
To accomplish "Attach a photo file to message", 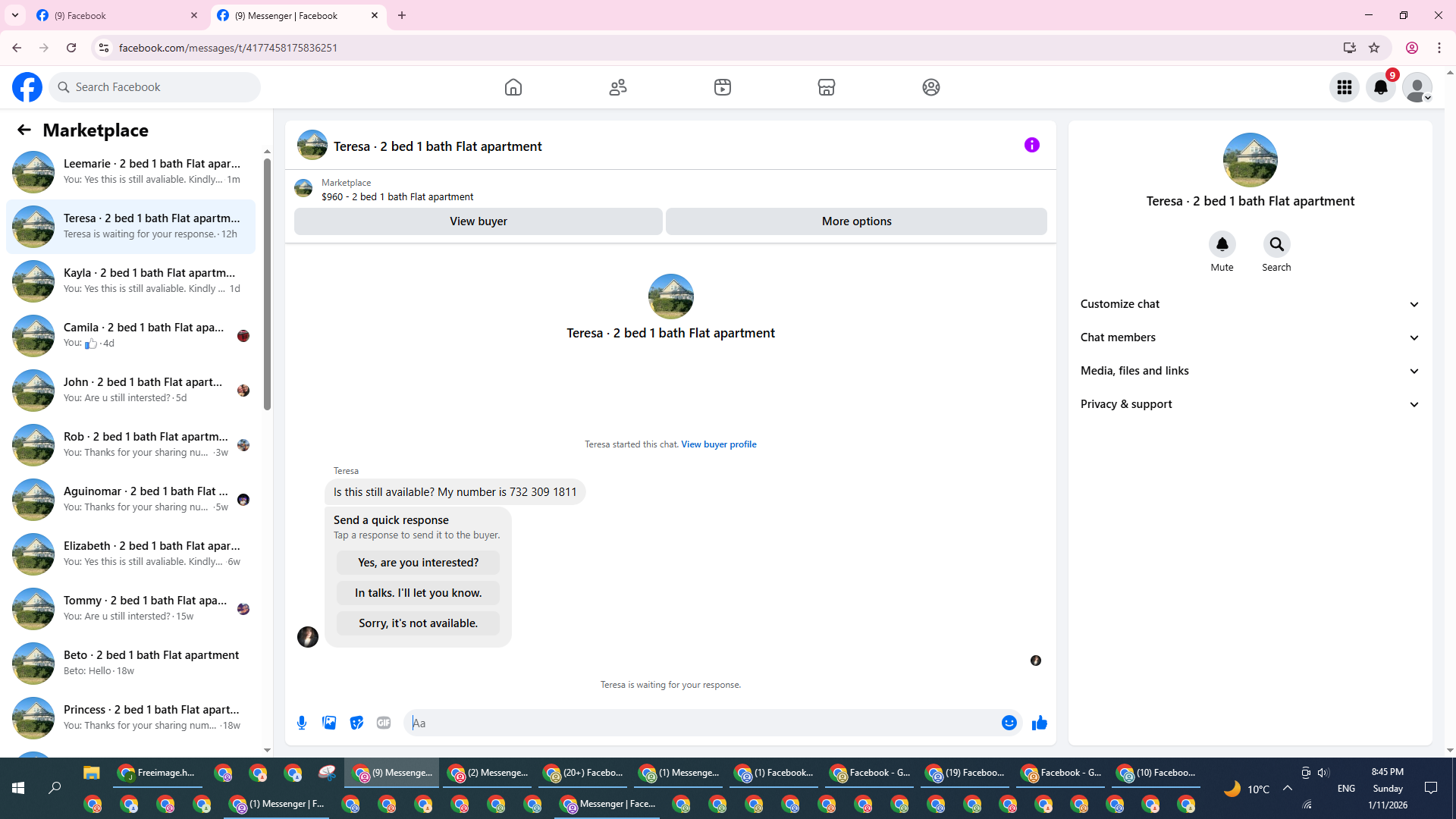I will pyautogui.click(x=329, y=723).
